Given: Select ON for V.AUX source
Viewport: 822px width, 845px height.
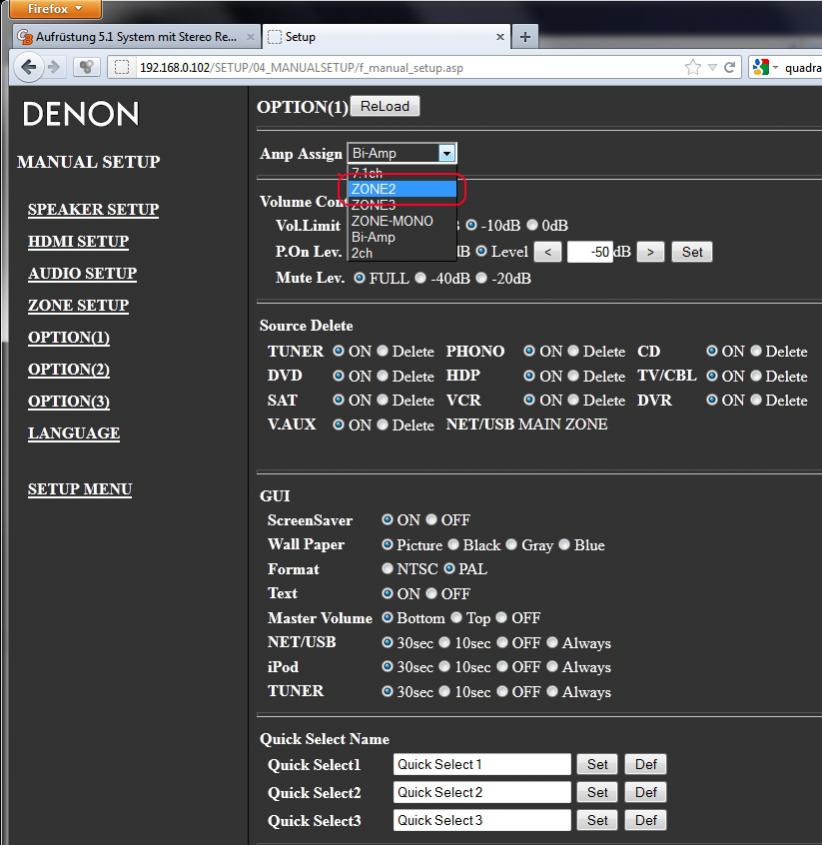Looking at the screenshot, I should point(338,425).
